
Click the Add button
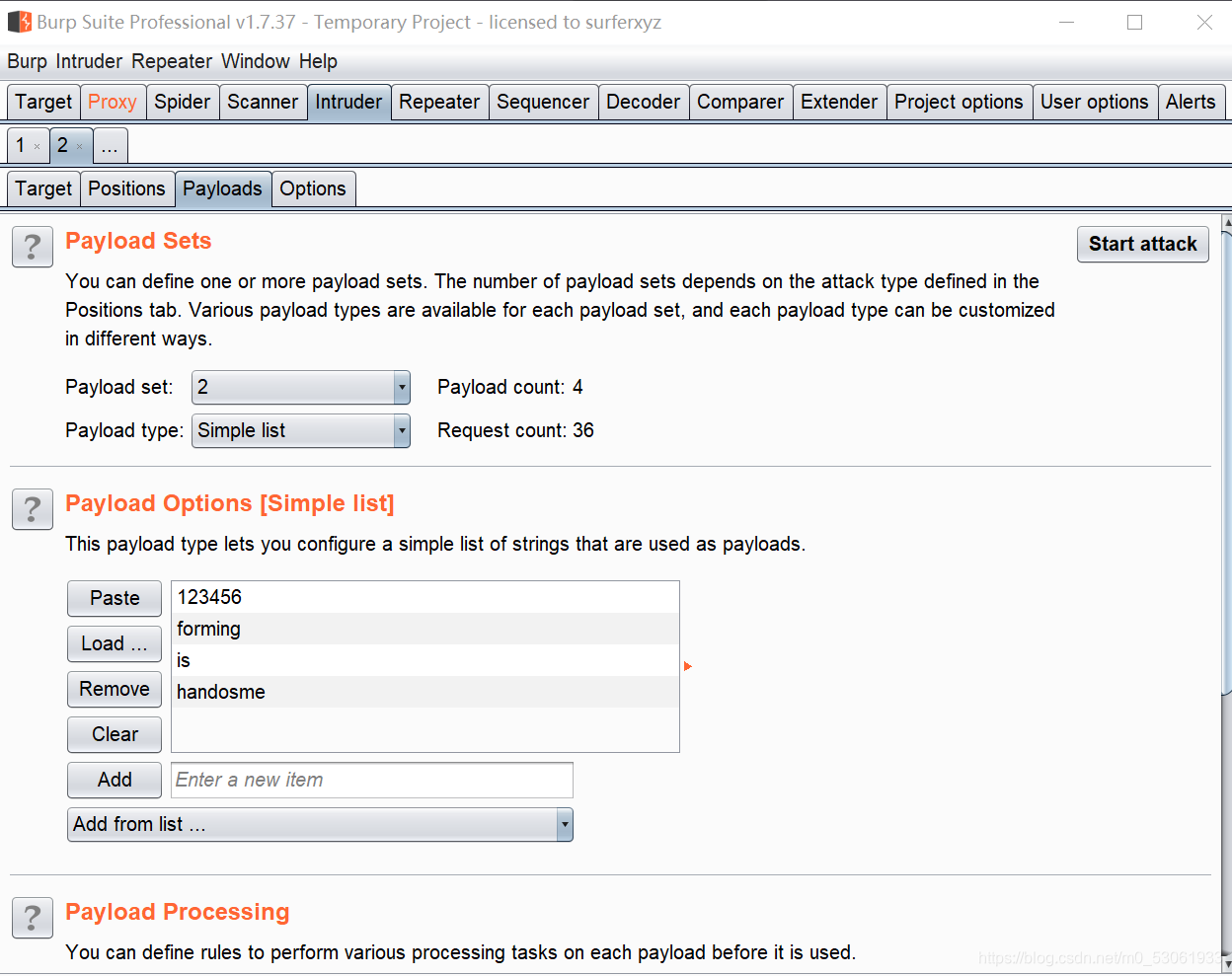pos(115,780)
